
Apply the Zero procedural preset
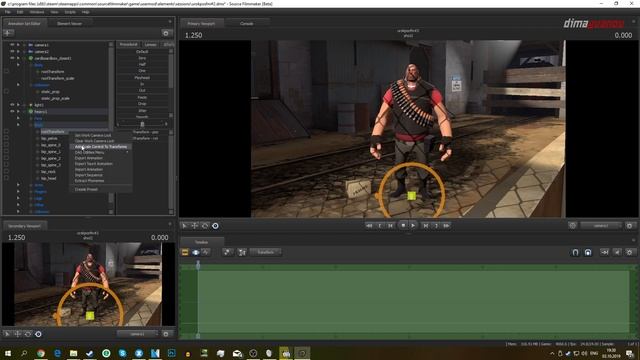pyautogui.click(x=142, y=58)
